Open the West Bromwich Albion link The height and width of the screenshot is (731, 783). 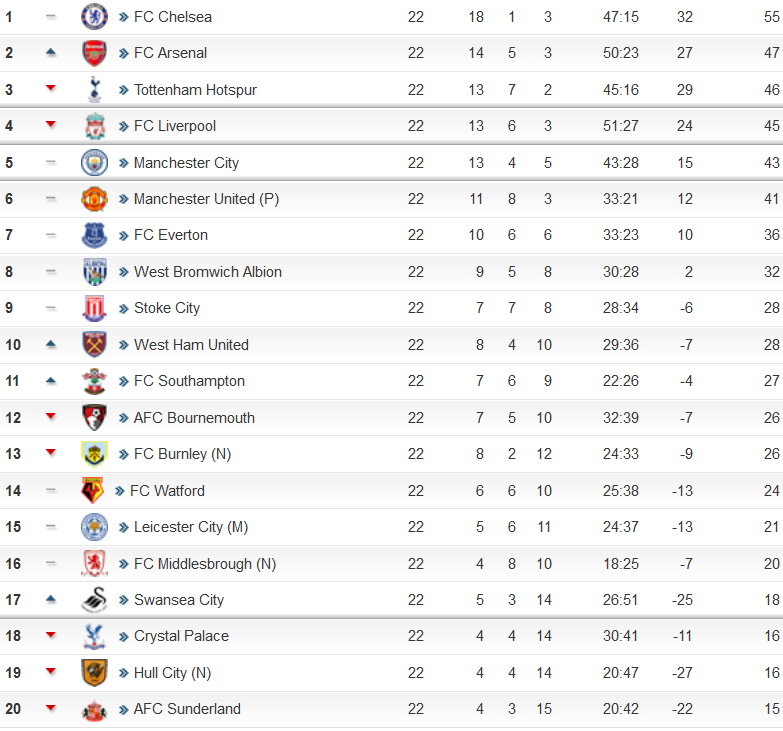tap(208, 272)
